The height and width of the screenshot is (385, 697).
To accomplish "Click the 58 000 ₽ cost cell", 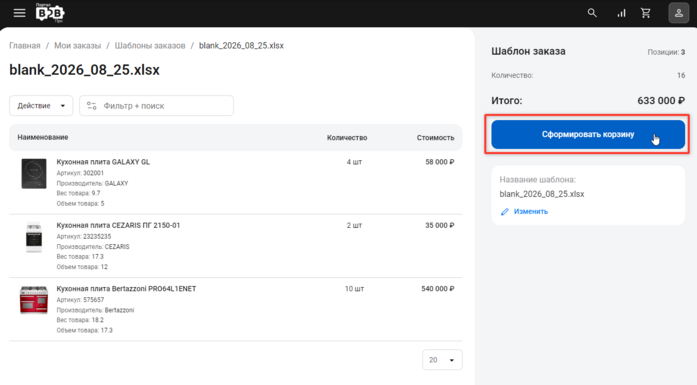I will pos(440,162).
